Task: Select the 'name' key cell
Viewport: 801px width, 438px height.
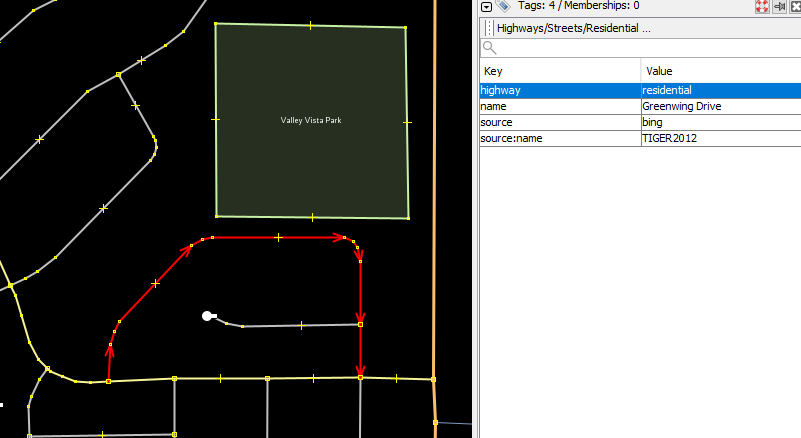Action: (x=560, y=106)
